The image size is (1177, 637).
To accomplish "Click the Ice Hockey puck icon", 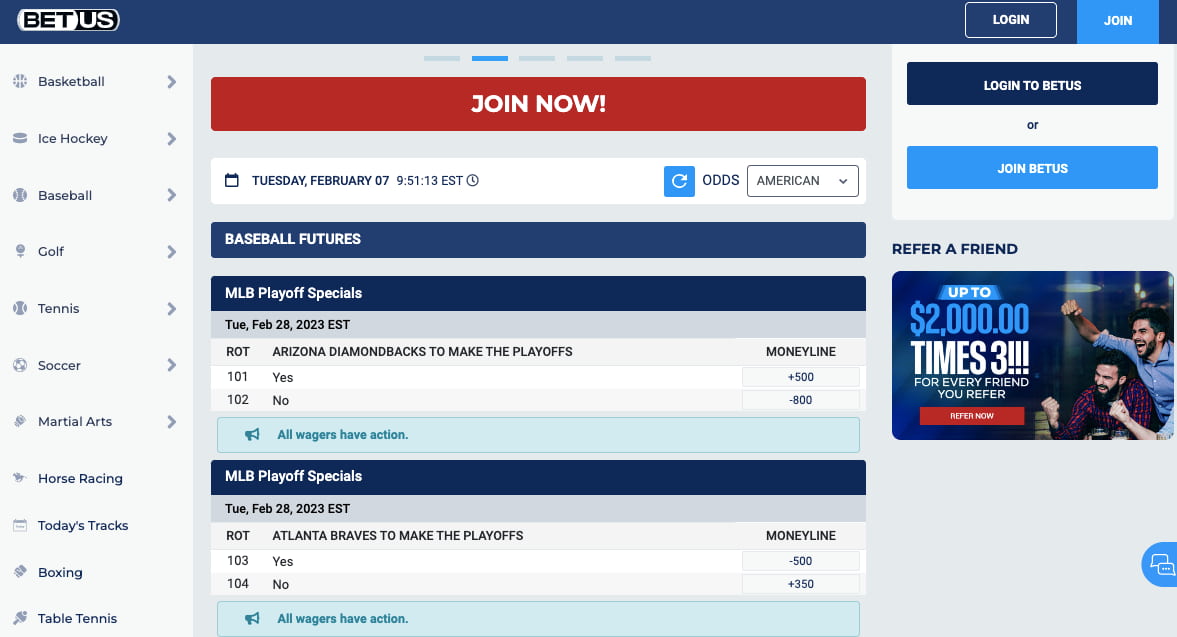I will coord(20,138).
